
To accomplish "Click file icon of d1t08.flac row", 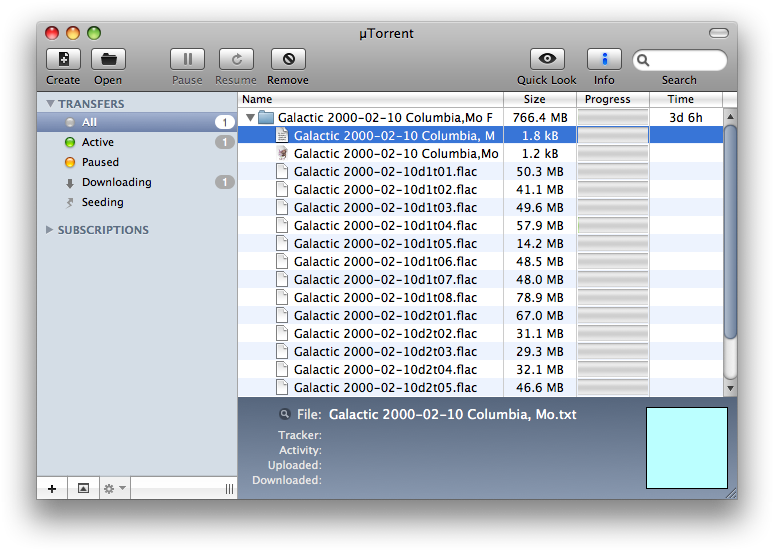I will click(x=282, y=297).
